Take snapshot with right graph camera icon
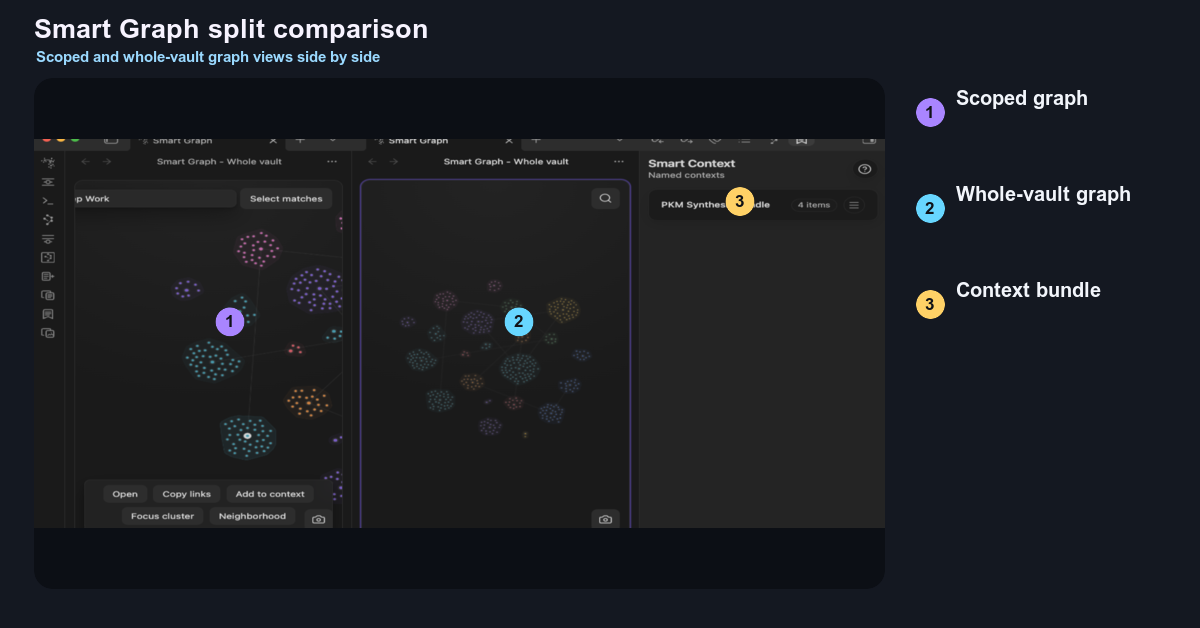Viewport: 1200px width, 628px height. tap(604, 519)
